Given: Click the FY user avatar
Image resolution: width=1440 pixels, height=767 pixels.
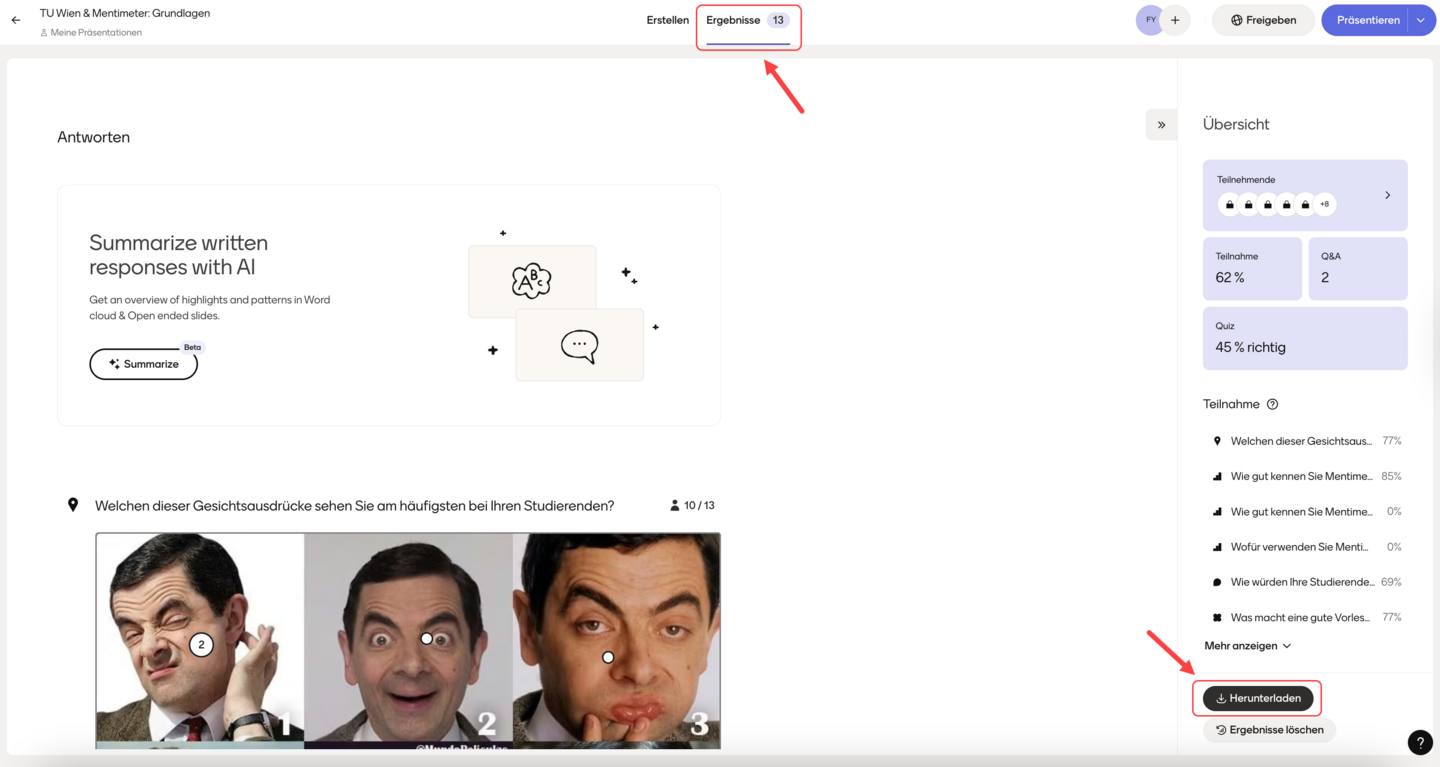Looking at the screenshot, I should pos(1149,20).
